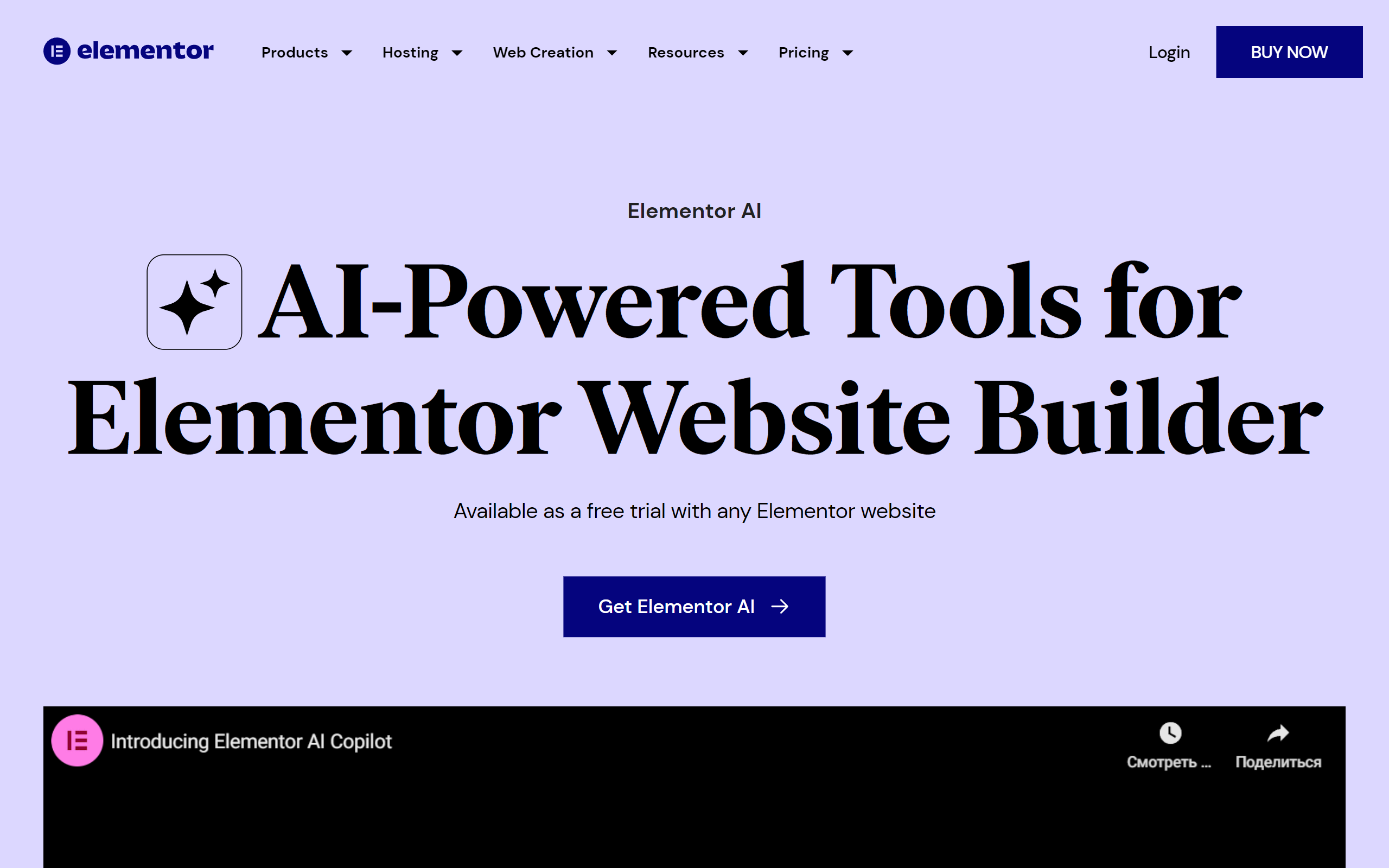Viewport: 1389px width, 868px height.
Task: Expand the Web Creation dropdown menu
Action: tap(555, 52)
